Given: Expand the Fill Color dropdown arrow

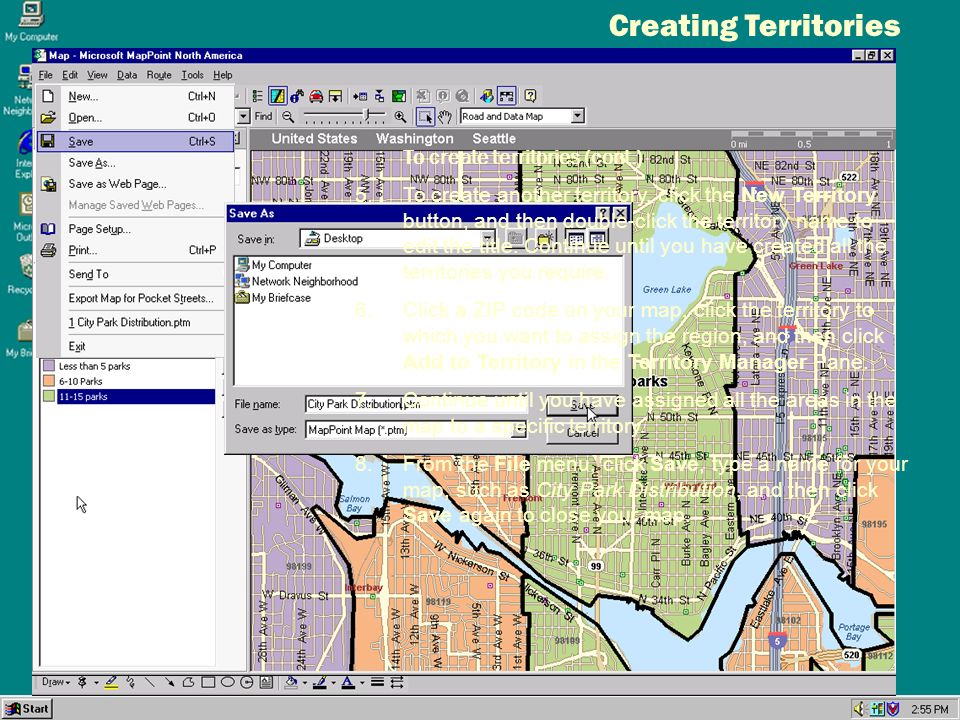Looking at the screenshot, I should (304, 683).
